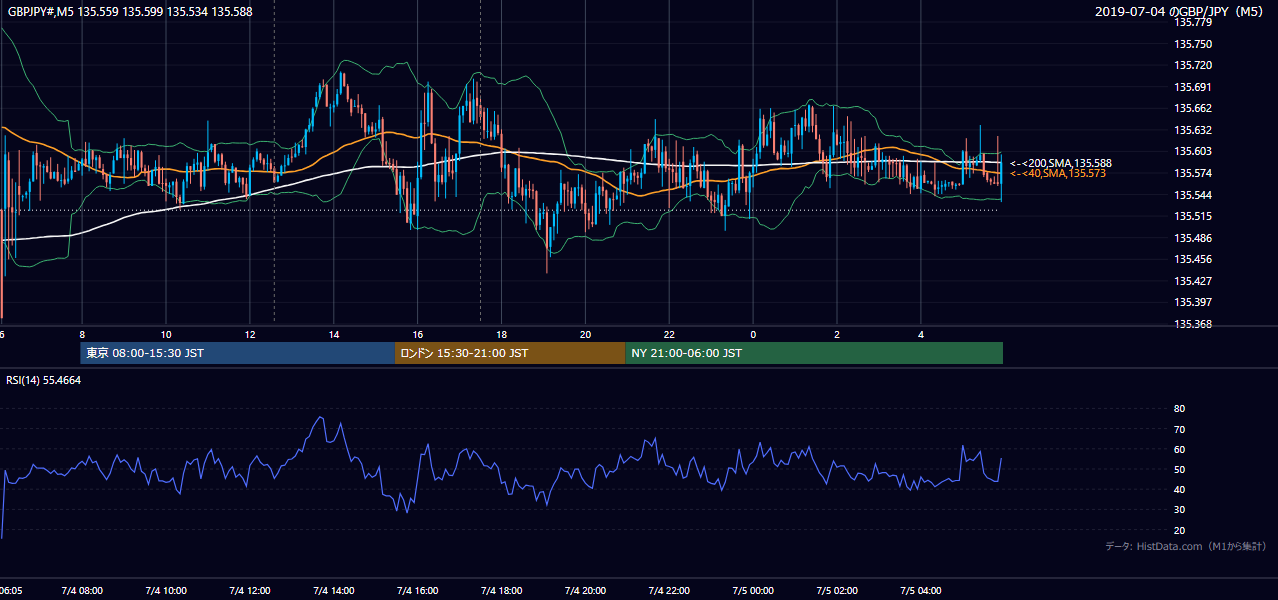Click price axis value 135.544

pos(1193,195)
